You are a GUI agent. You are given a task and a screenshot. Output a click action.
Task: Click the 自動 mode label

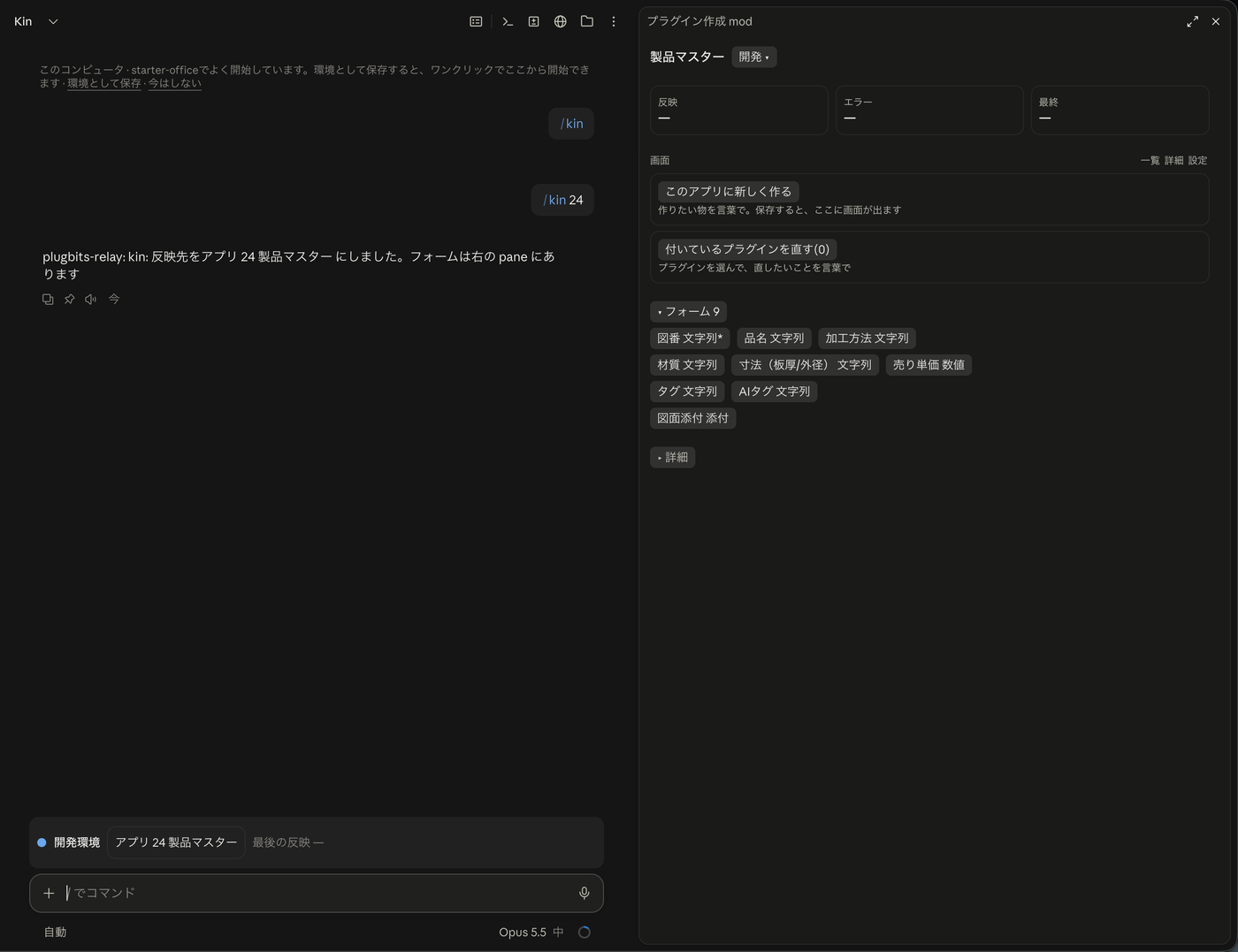point(55,932)
